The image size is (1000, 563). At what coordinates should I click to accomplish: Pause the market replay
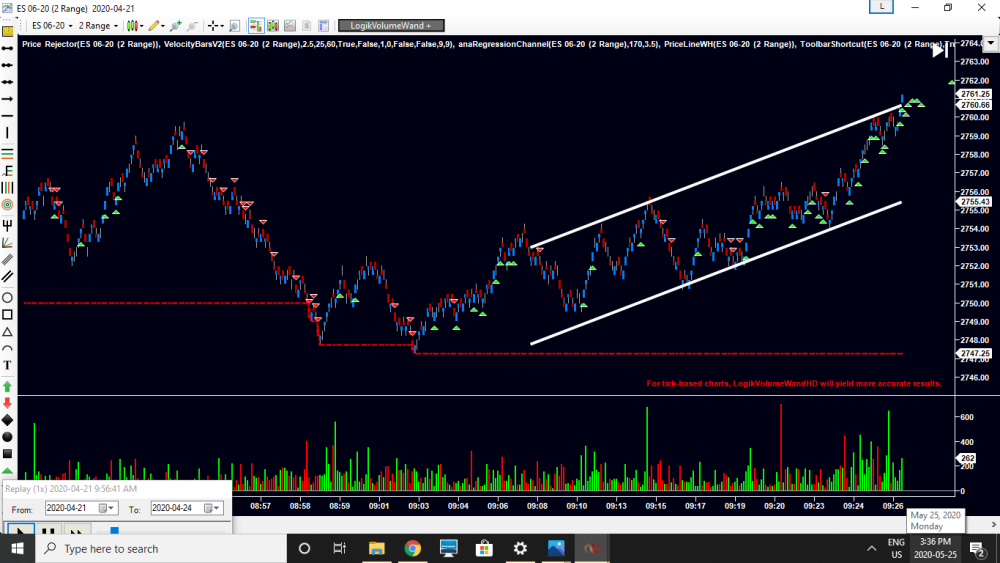tap(47, 532)
